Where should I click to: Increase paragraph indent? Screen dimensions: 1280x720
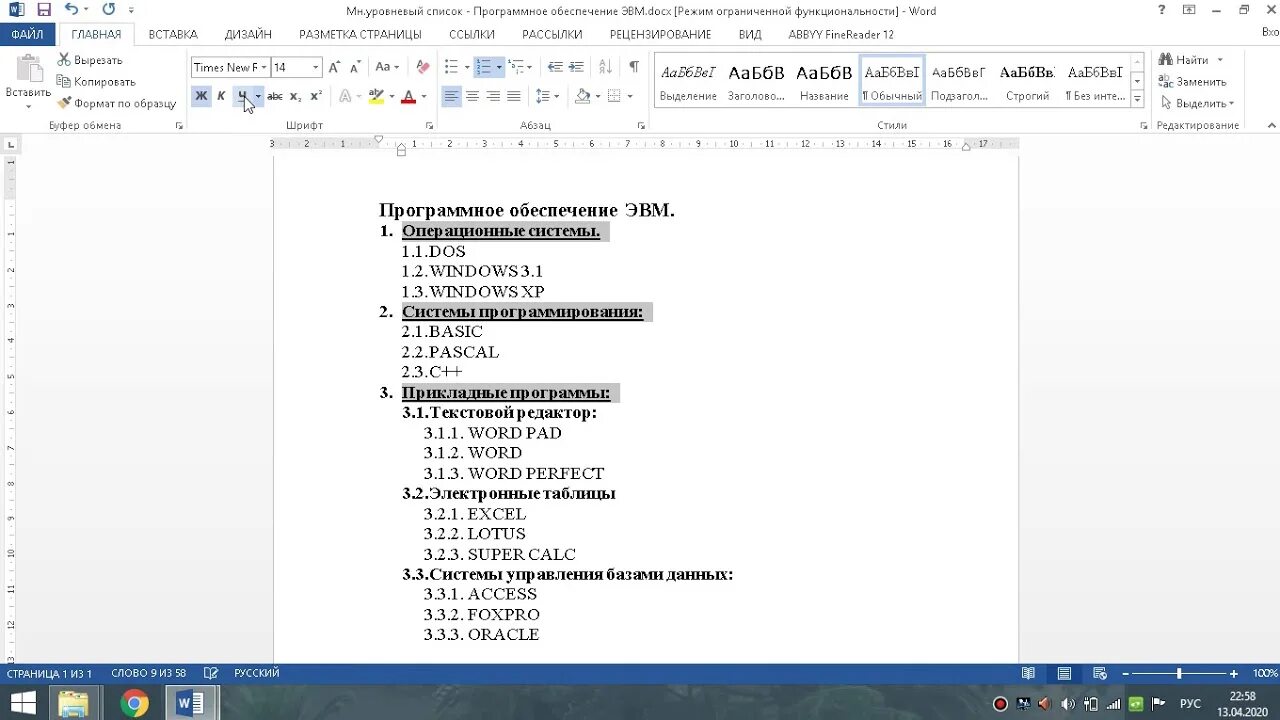(x=576, y=67)
